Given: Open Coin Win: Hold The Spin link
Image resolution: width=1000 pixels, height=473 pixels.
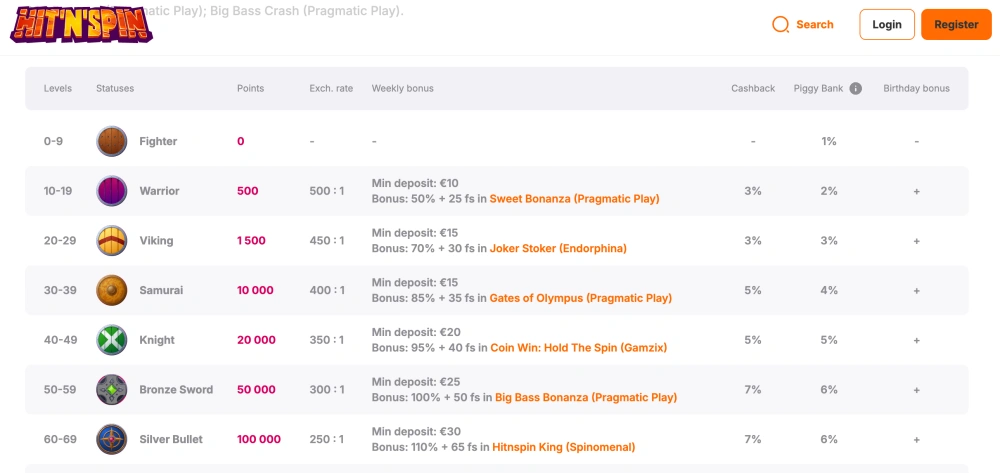Looking at the screenshot, I should coord(578,348).
